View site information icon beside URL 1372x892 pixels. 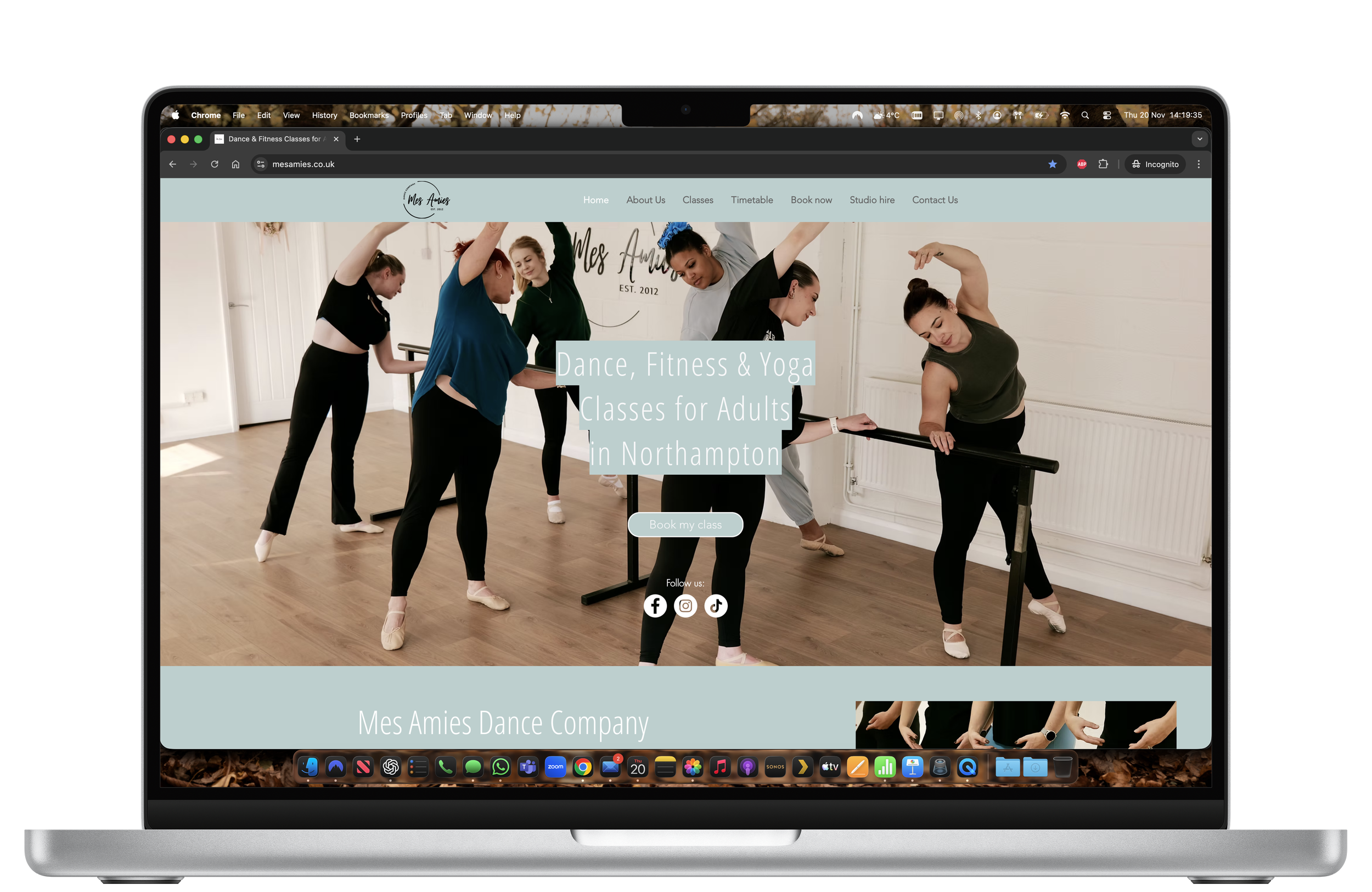pos(261,164)
